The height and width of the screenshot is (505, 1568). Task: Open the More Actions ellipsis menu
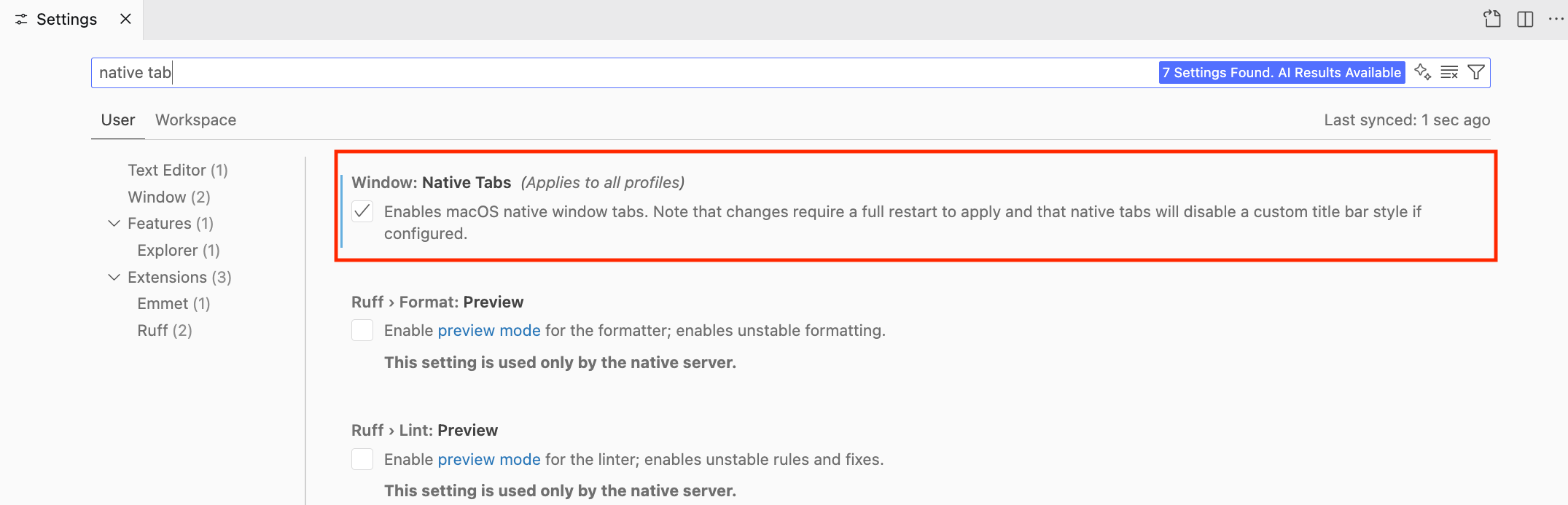pyautogui.click(x=1556, y=19)
